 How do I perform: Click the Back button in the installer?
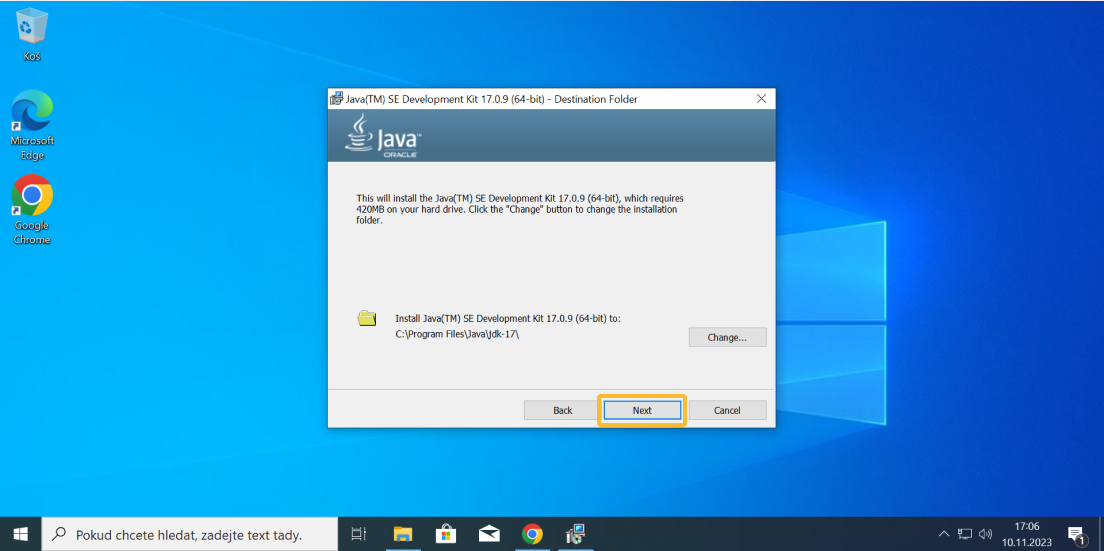coord(563,410)
